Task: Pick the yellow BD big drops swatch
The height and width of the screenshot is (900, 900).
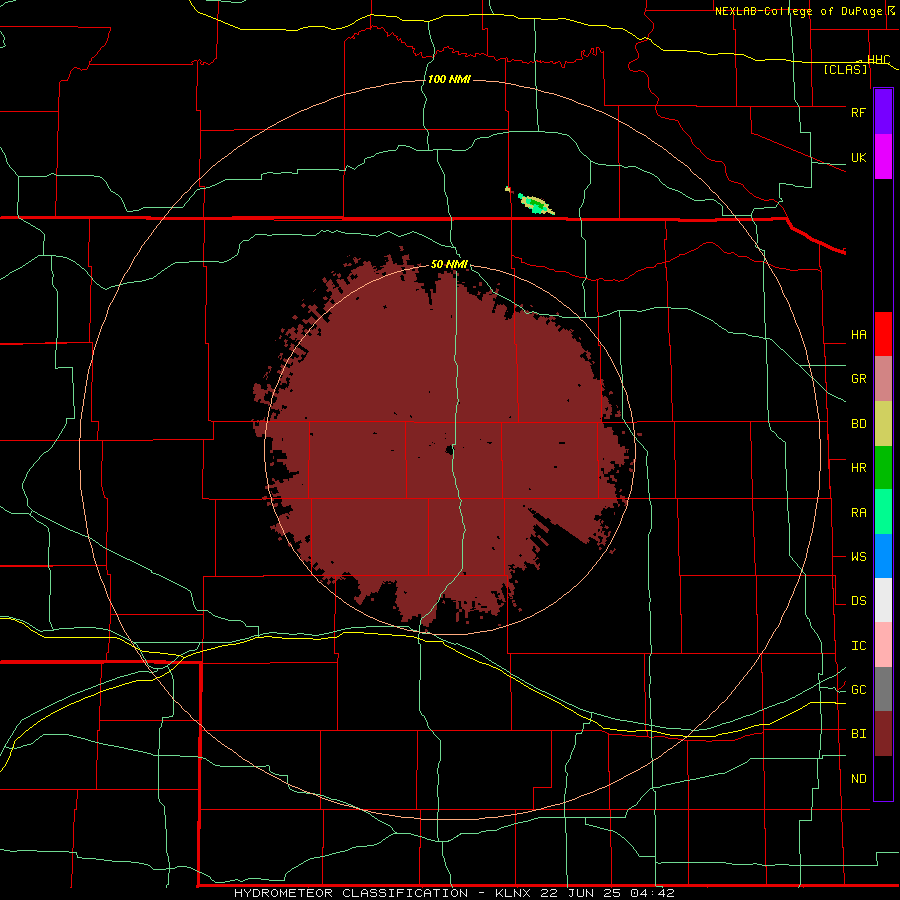Action: point(883,424)
